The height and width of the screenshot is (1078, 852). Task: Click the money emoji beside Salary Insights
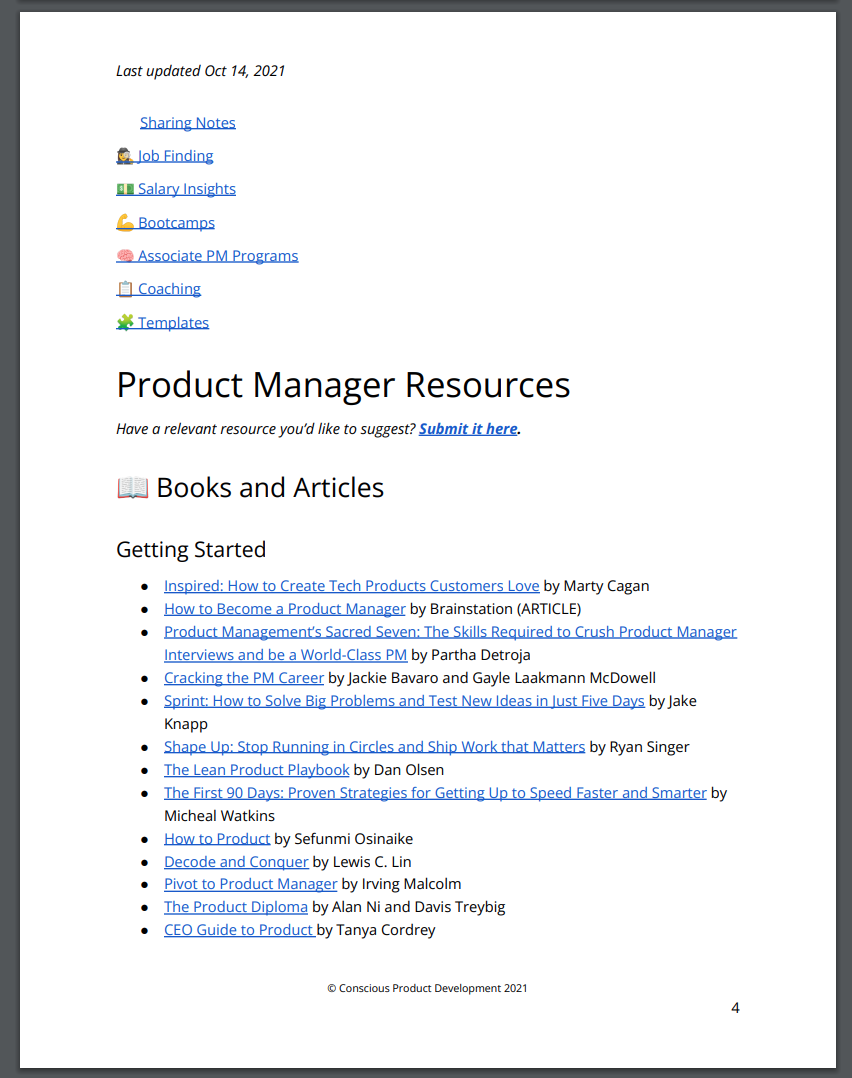tap(125, 189)
